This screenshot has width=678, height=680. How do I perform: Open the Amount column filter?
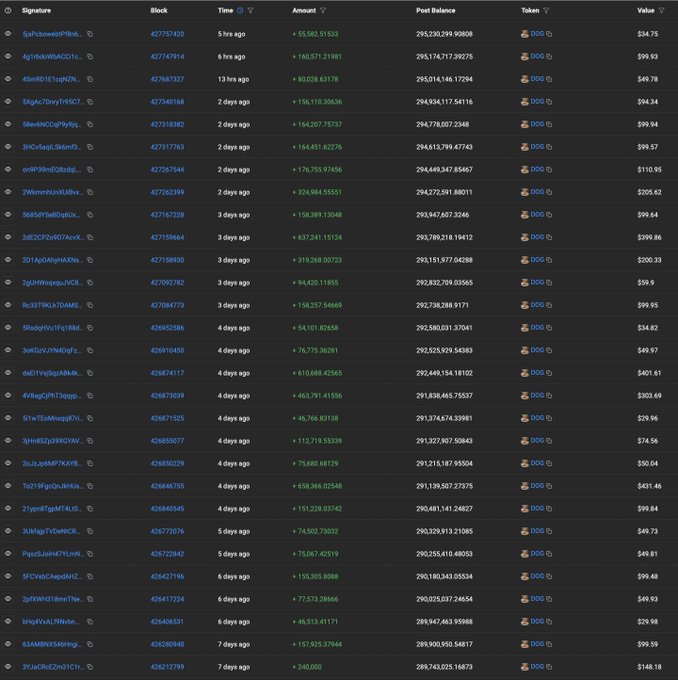coord(323,10)
